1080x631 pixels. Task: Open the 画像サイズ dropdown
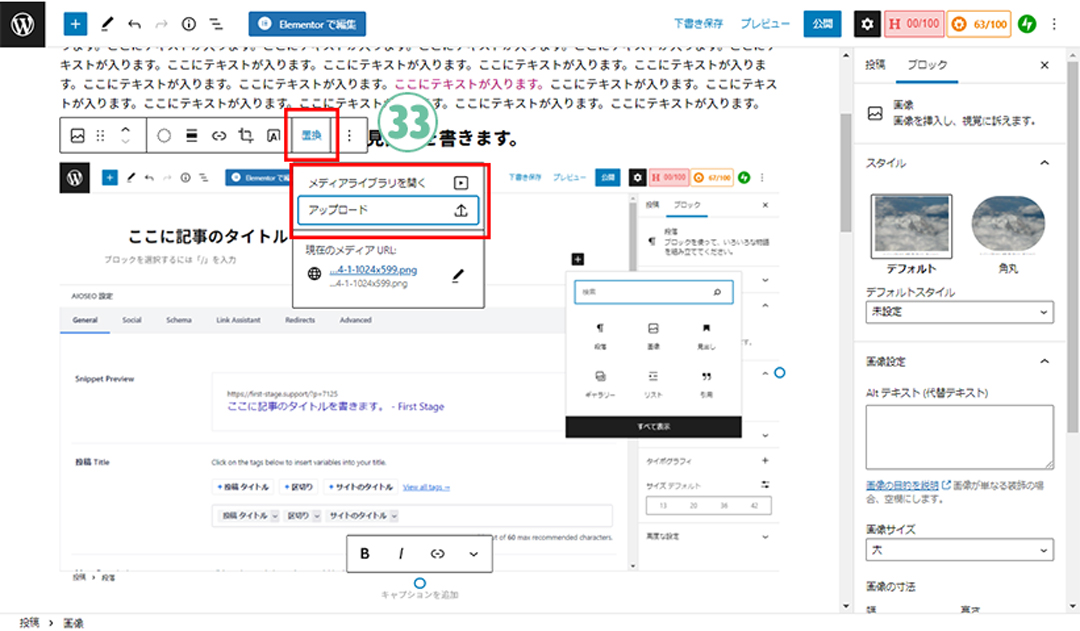[x=959, y=550]
